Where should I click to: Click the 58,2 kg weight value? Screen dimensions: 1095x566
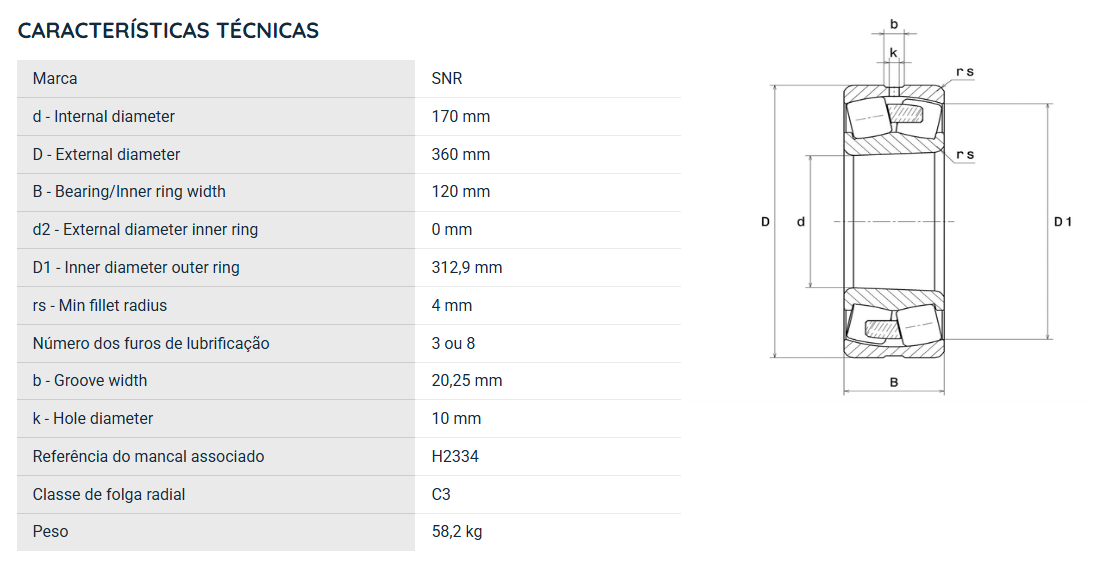(x=457, y=532)
